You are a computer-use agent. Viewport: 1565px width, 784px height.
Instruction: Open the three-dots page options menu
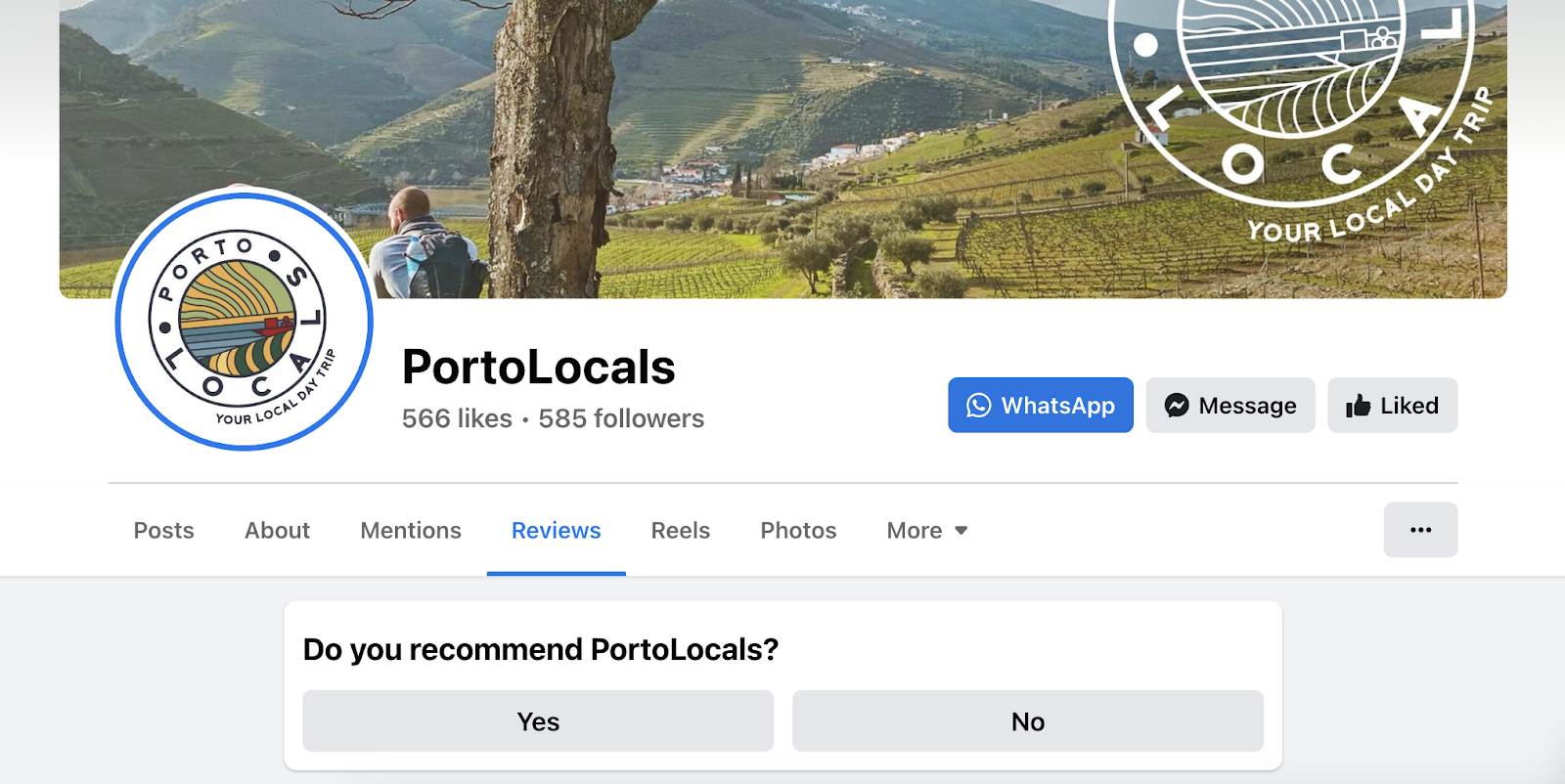point(1420,530)
